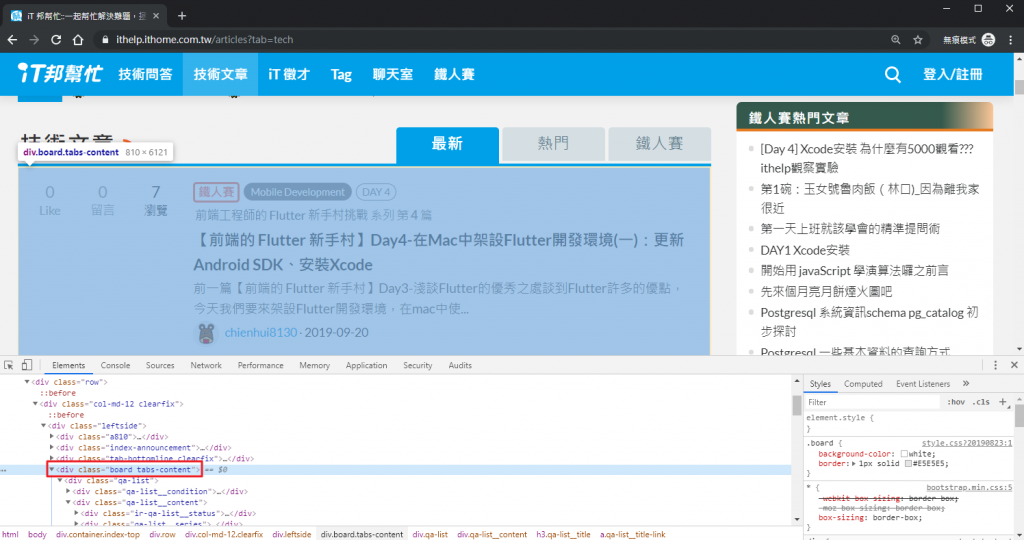Open the Tag nav item
This screenshot has height=540, width=1024.
341,74
